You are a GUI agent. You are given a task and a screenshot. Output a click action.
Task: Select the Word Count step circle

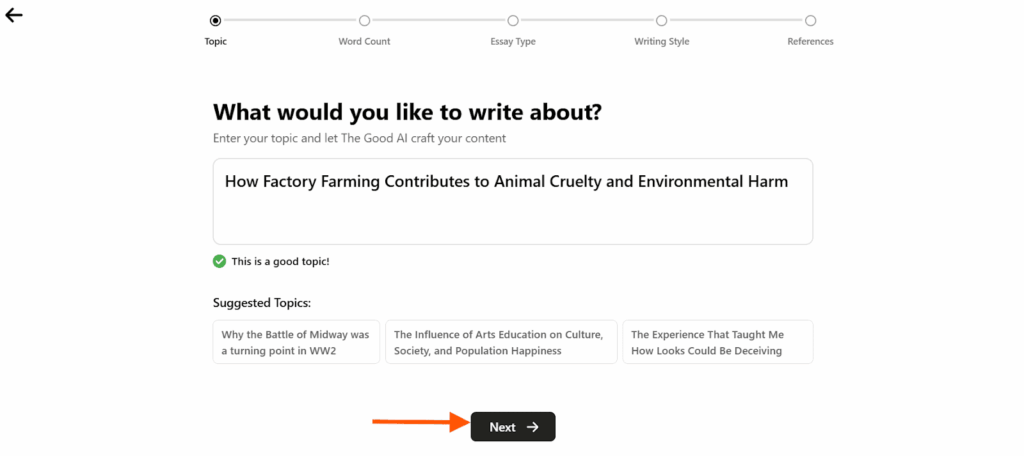click(x=364, y=21)
